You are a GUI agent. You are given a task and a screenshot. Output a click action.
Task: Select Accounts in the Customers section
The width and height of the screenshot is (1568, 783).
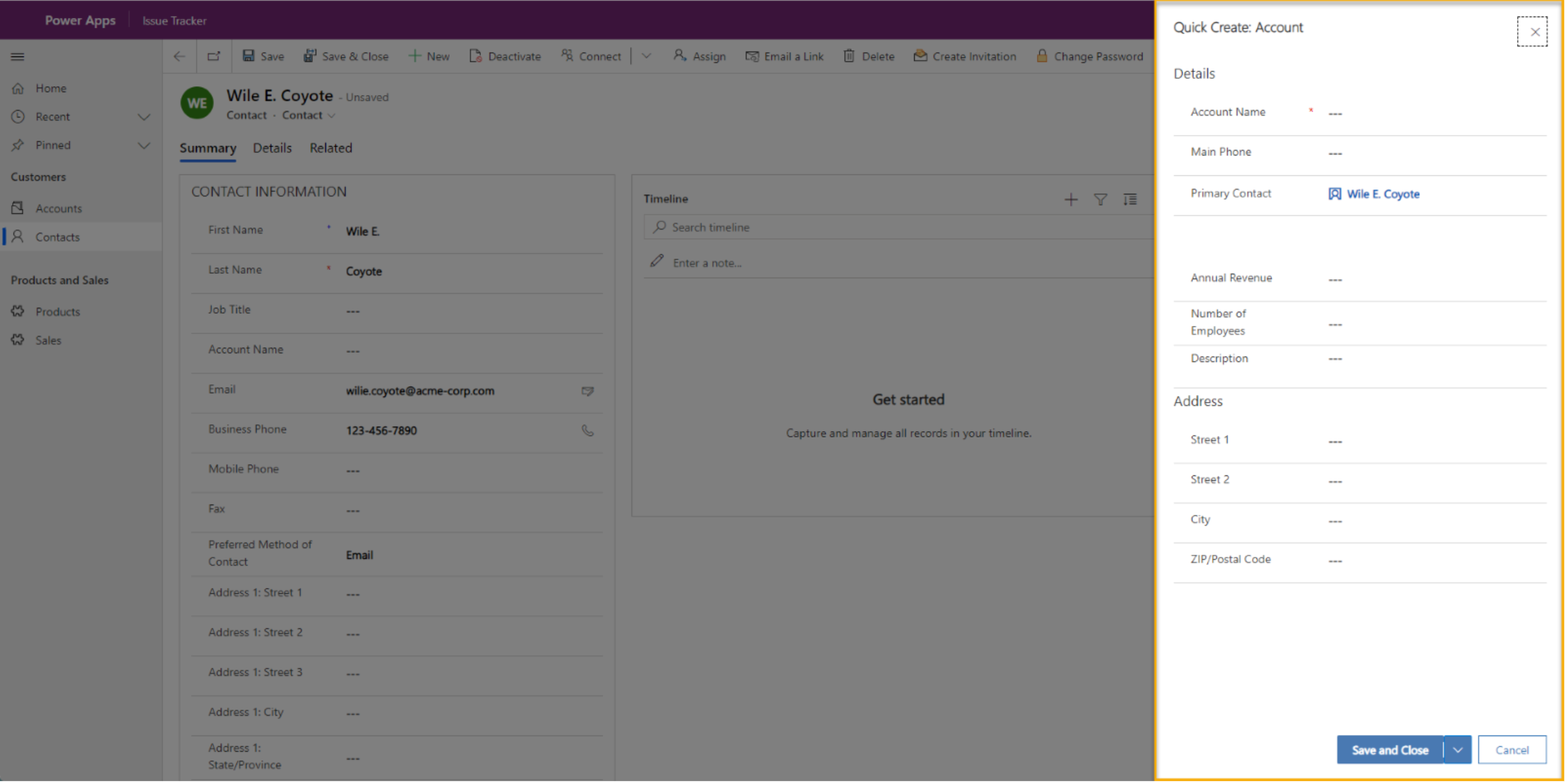[x=58, y=208]
